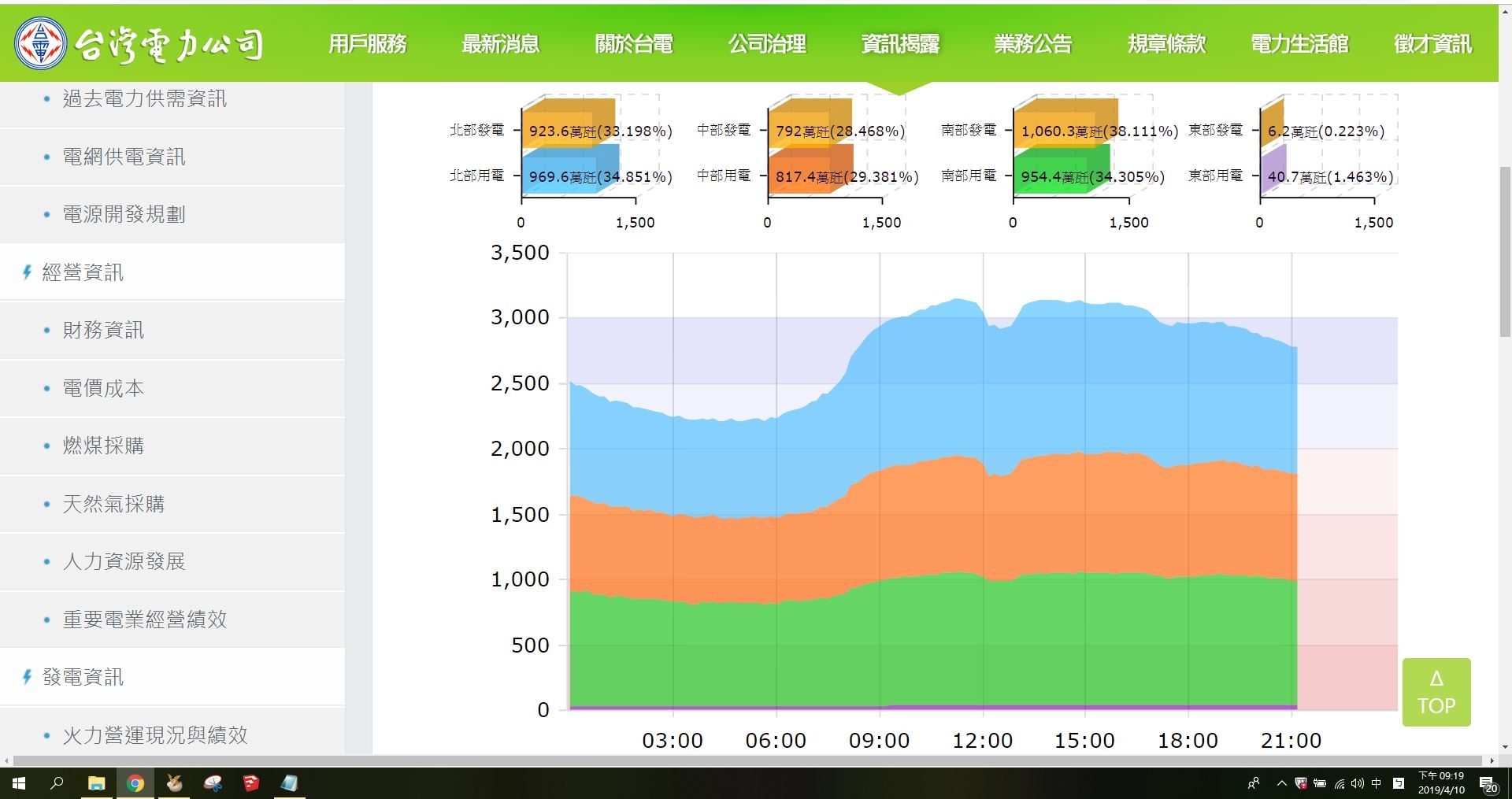
Task: Click the 12:00 label on the time axis
Action: pos(982,741)
